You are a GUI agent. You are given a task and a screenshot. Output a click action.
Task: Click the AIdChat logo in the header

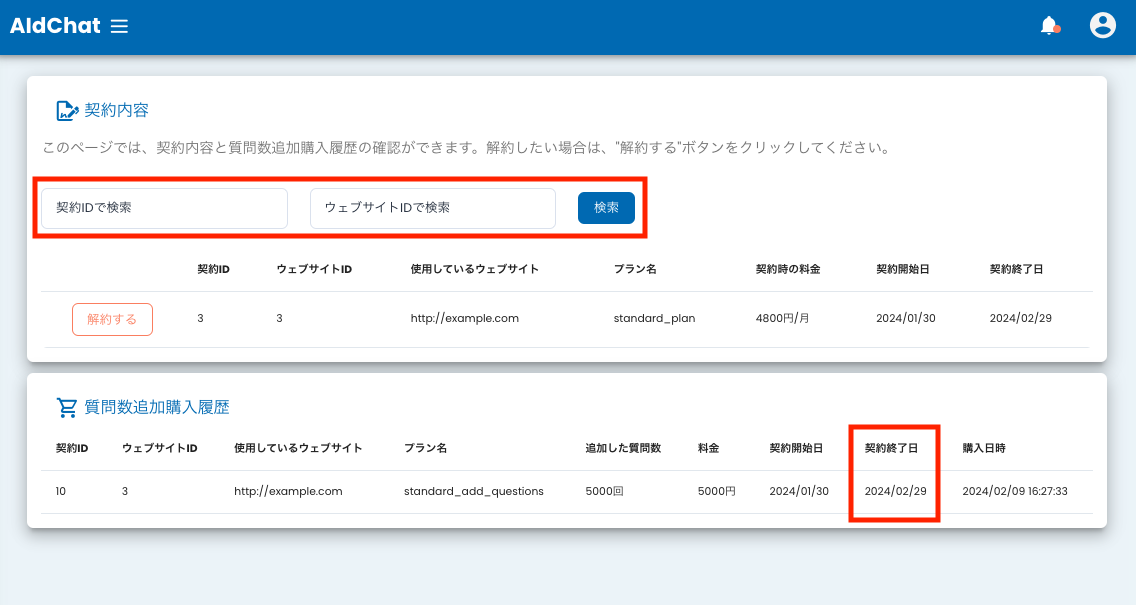pyautogui.click(x=55, y=26)
